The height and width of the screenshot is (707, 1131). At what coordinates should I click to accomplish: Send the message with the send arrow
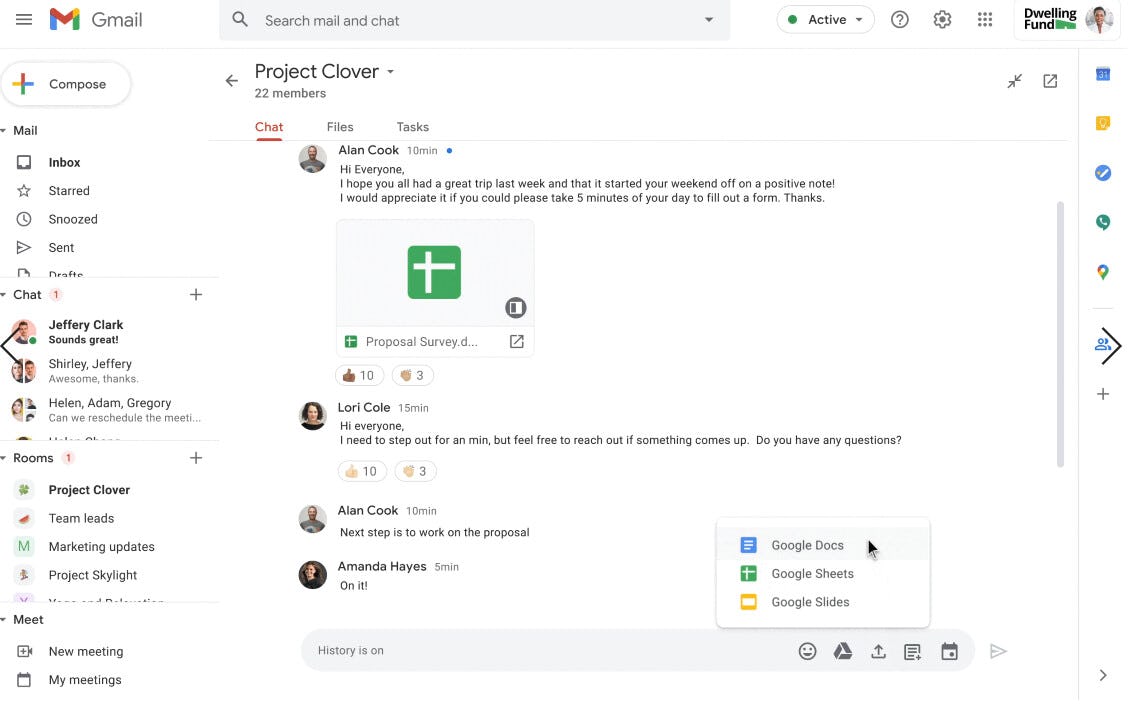(998, 650)
